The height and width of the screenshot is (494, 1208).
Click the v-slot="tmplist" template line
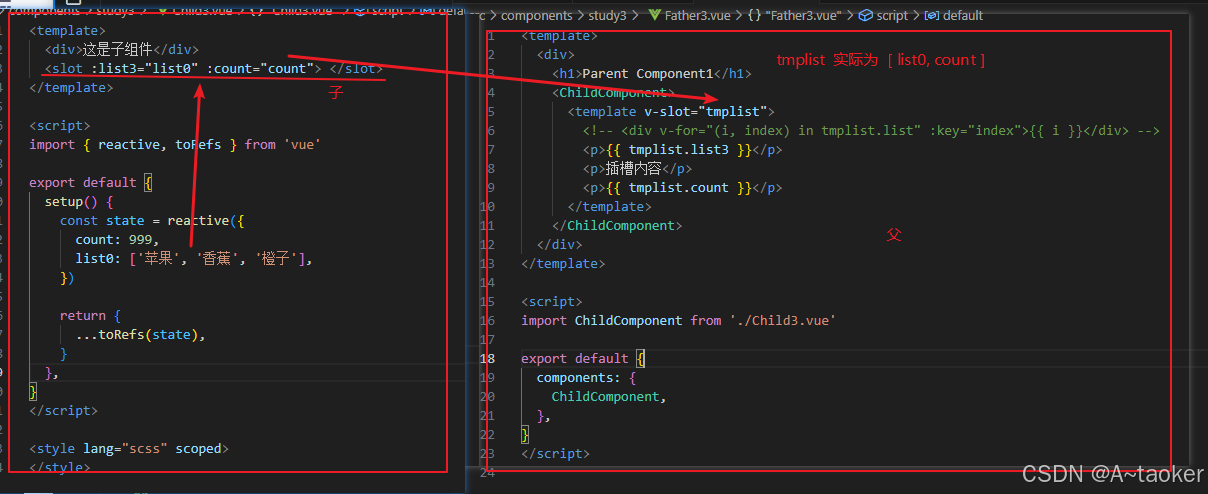click(671, 111)
